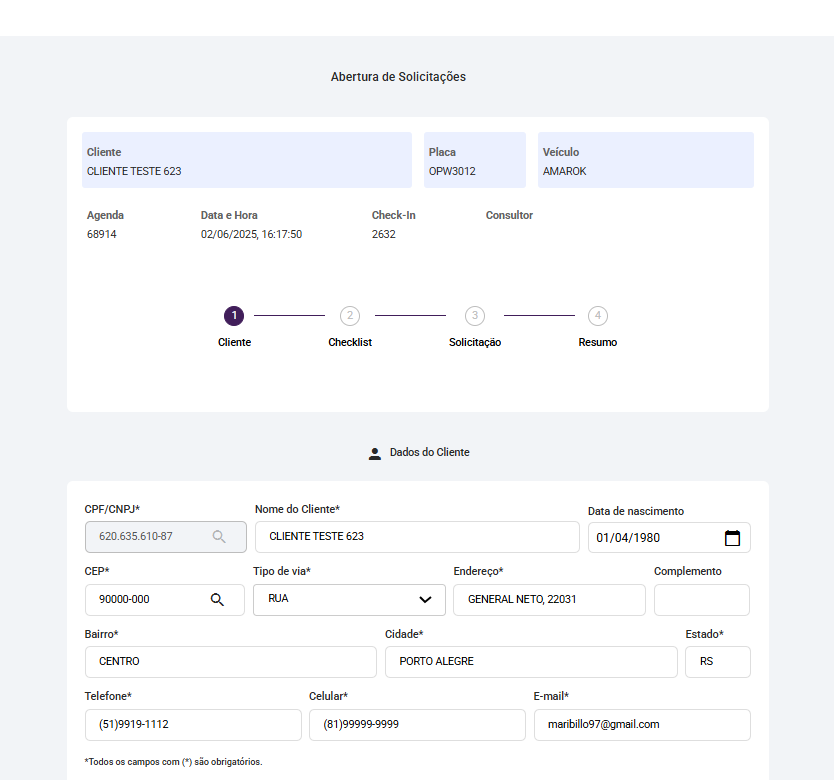Click the E-mail input field
834x780 pixels.
click(641, 725)
